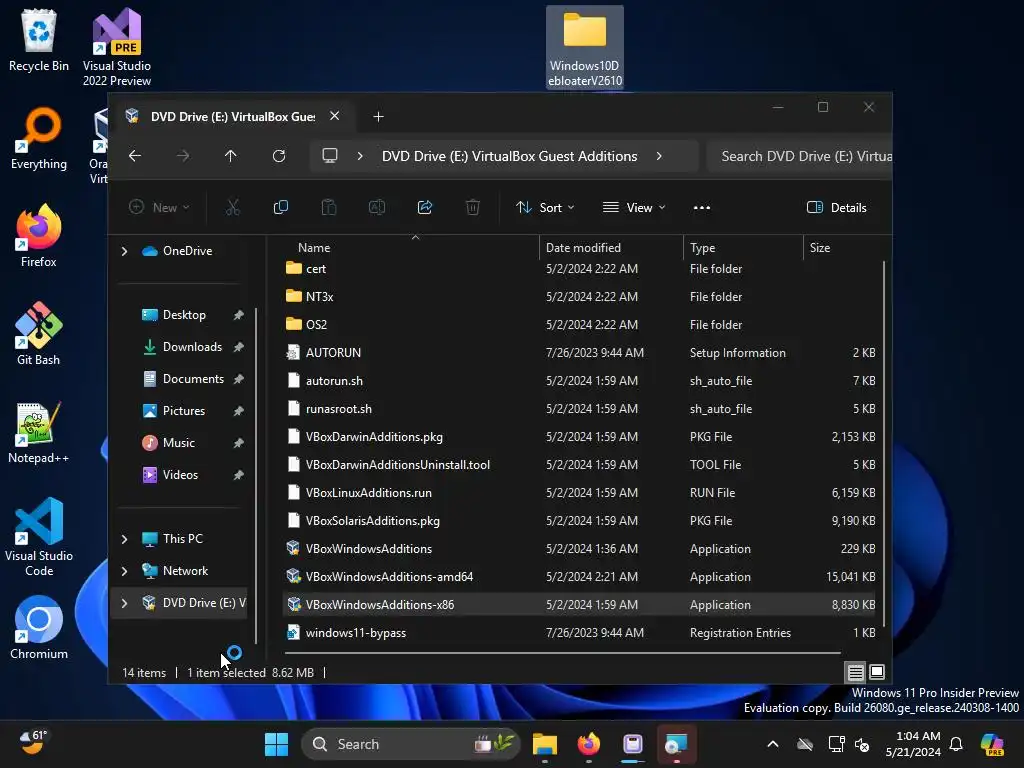Click the PC monitor icon in address bar
Viewport: 1024px width, 768px height.
click(x=330, y=156)
